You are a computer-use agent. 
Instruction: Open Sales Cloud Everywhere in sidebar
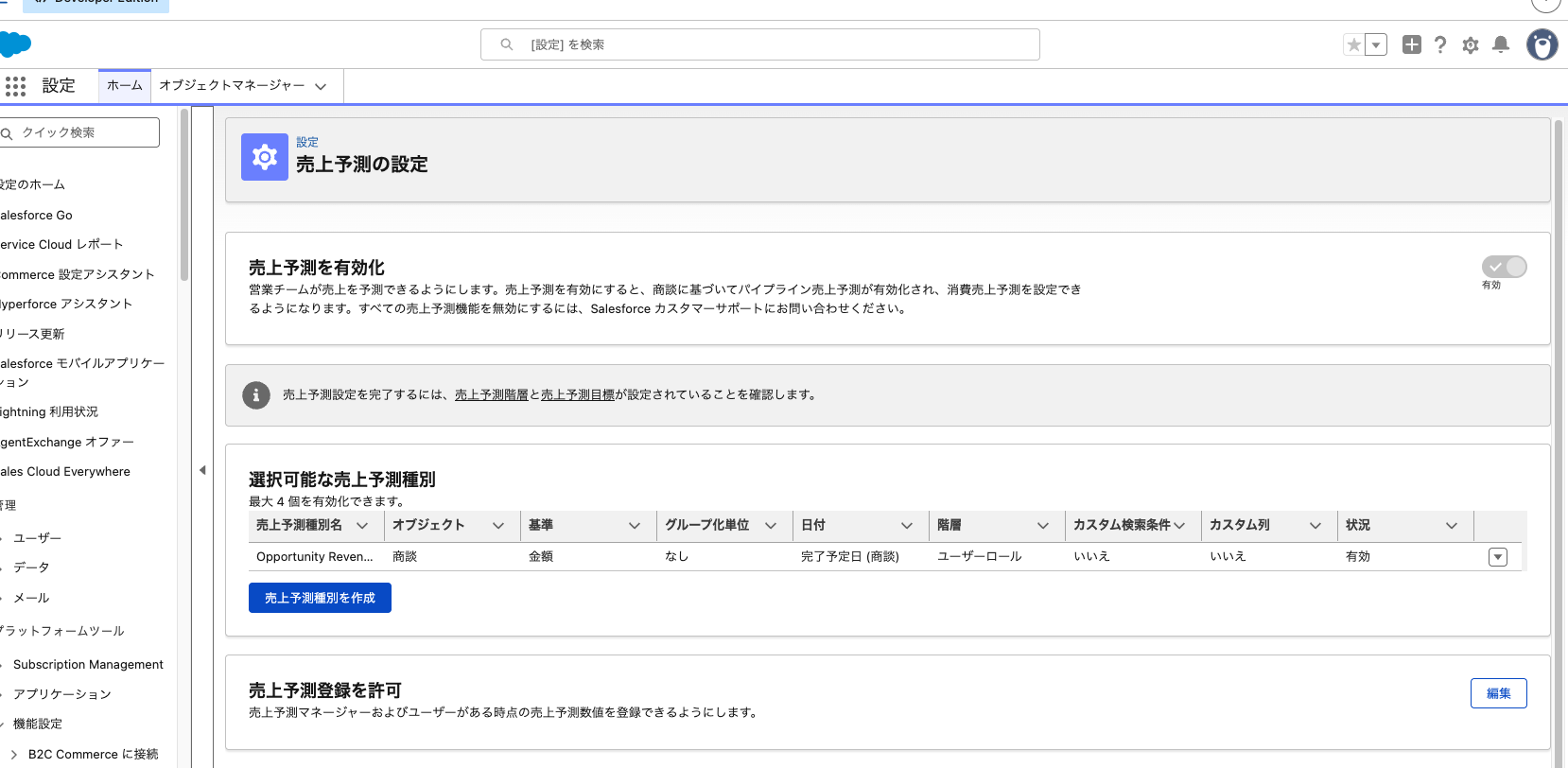pyautogui.click(x=65, y=472)
